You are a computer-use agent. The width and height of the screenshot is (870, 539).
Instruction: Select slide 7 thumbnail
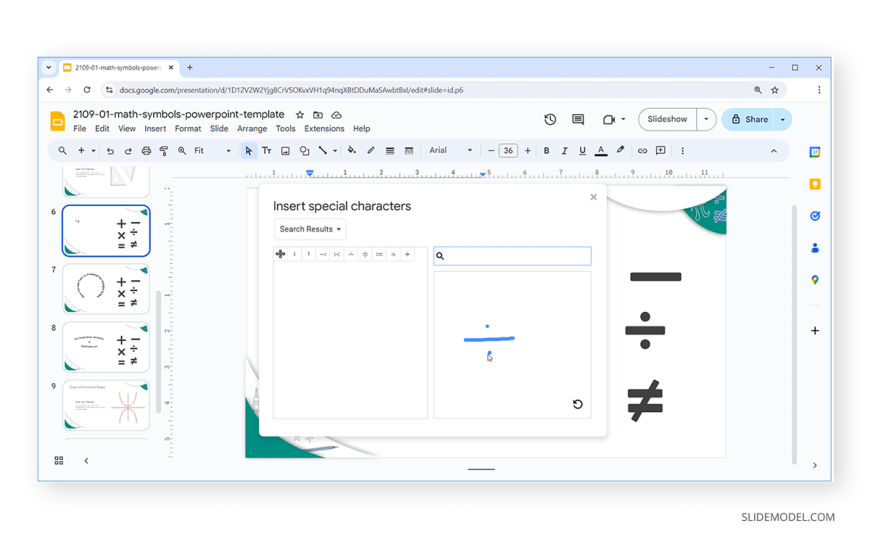click(x=106, y=289)
